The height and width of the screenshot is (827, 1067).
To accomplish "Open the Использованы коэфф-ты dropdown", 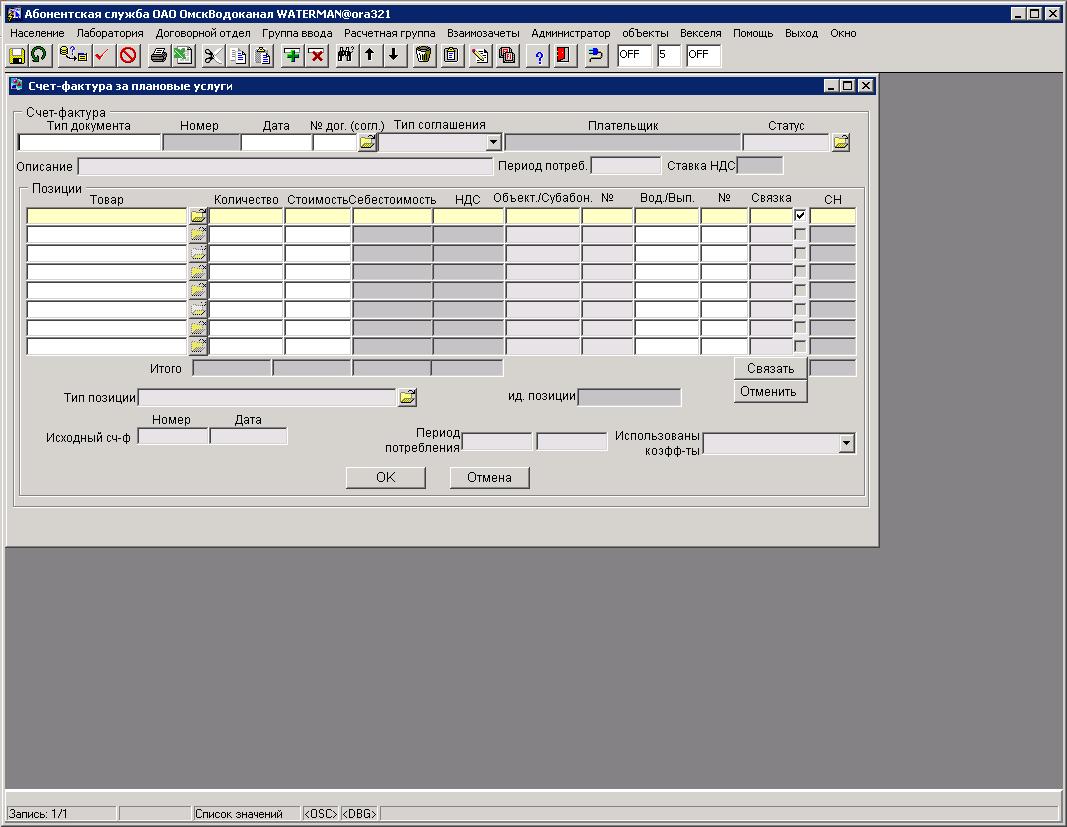I will tap(846, 443).
